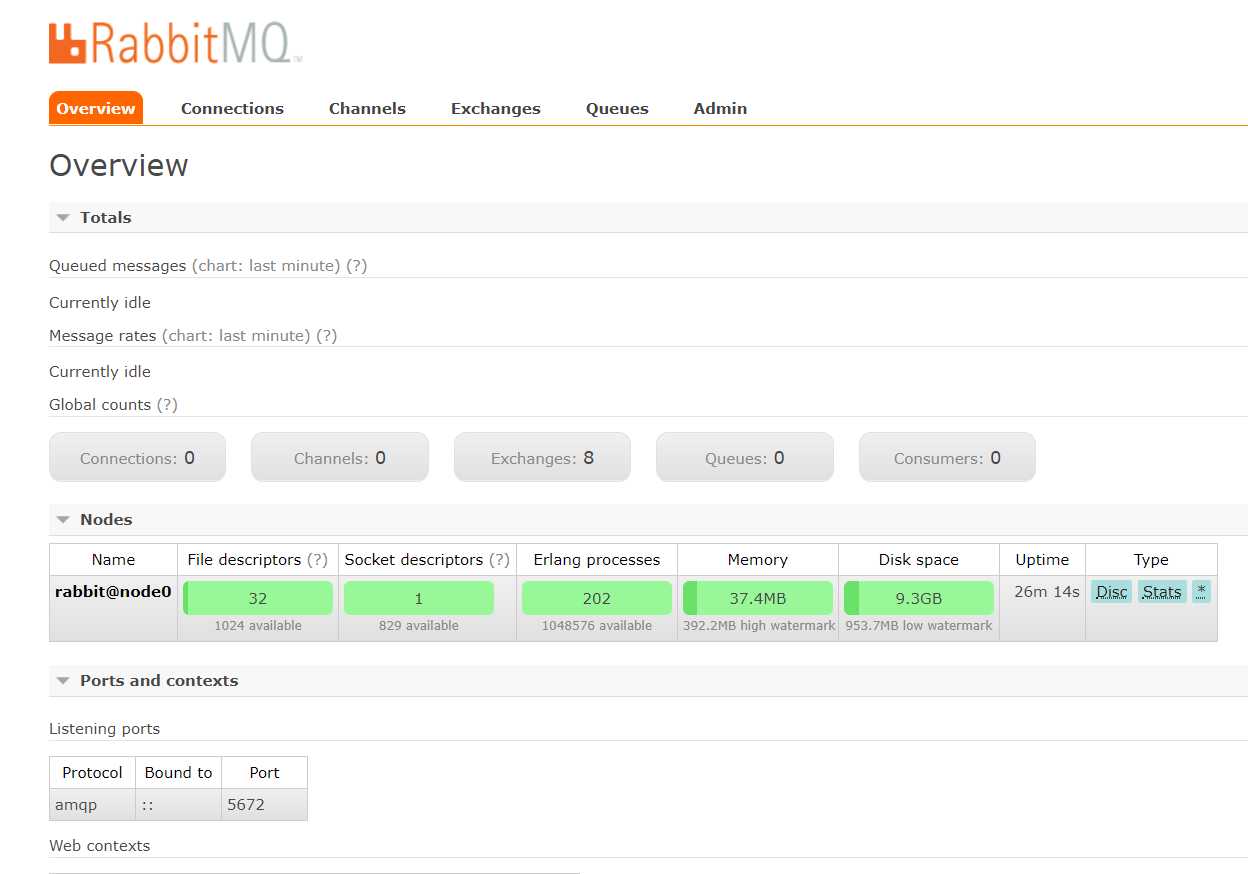Click the Queues: 0 count button
Image resolution: width=1248 pixels, height=874 pixels.
[744, 457]
